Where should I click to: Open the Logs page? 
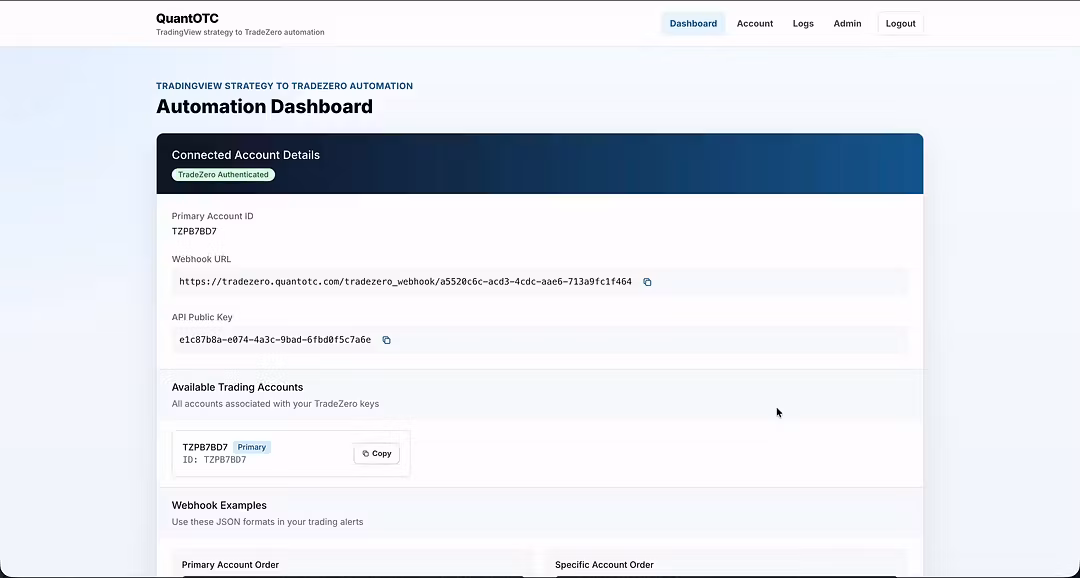(803, 23)
